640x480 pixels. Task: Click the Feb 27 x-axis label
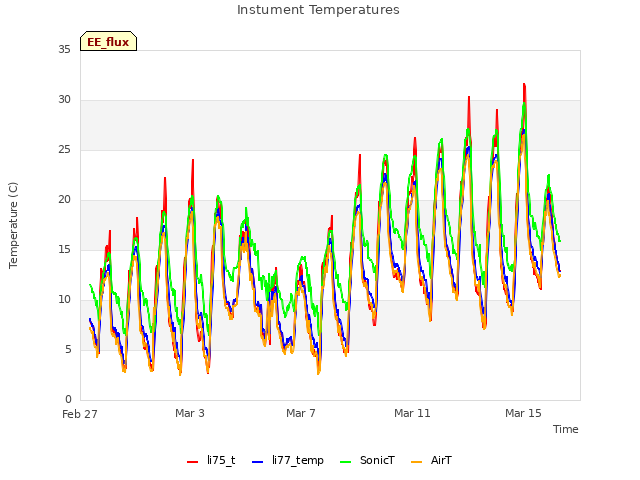(x=80, y=414)
